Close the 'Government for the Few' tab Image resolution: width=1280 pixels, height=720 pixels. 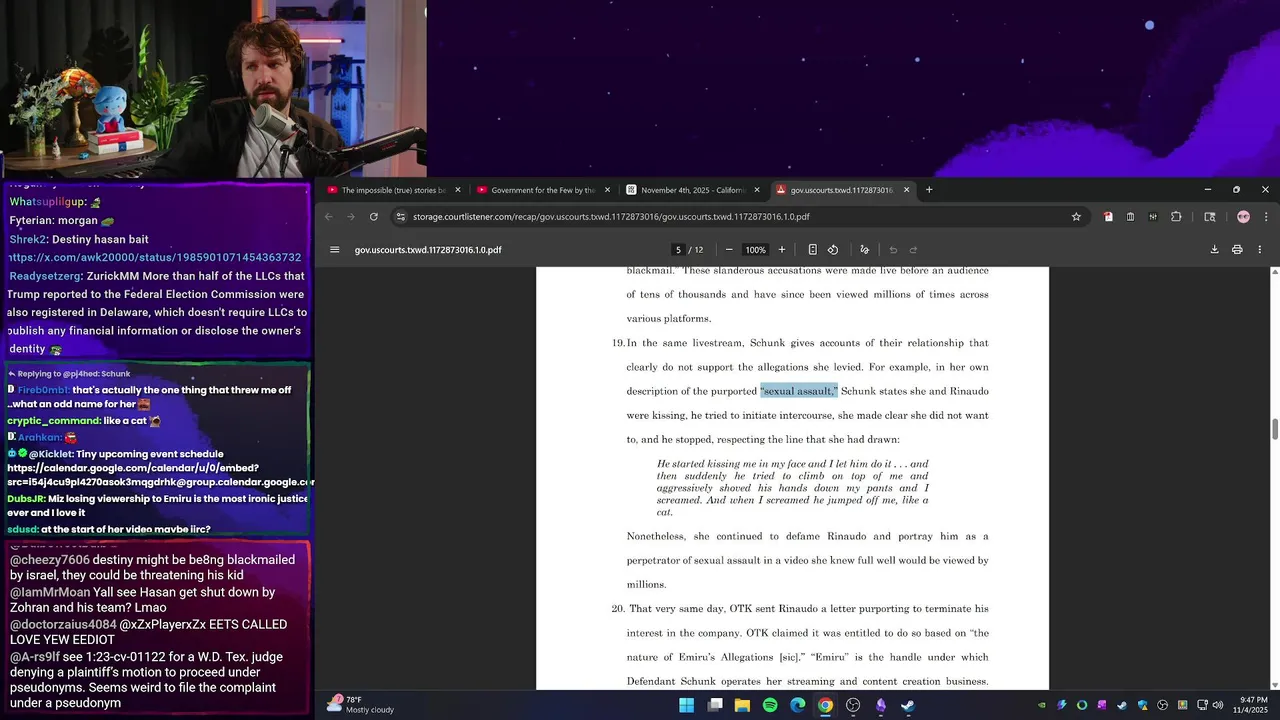pyautogui.click(x=607, y=190)
